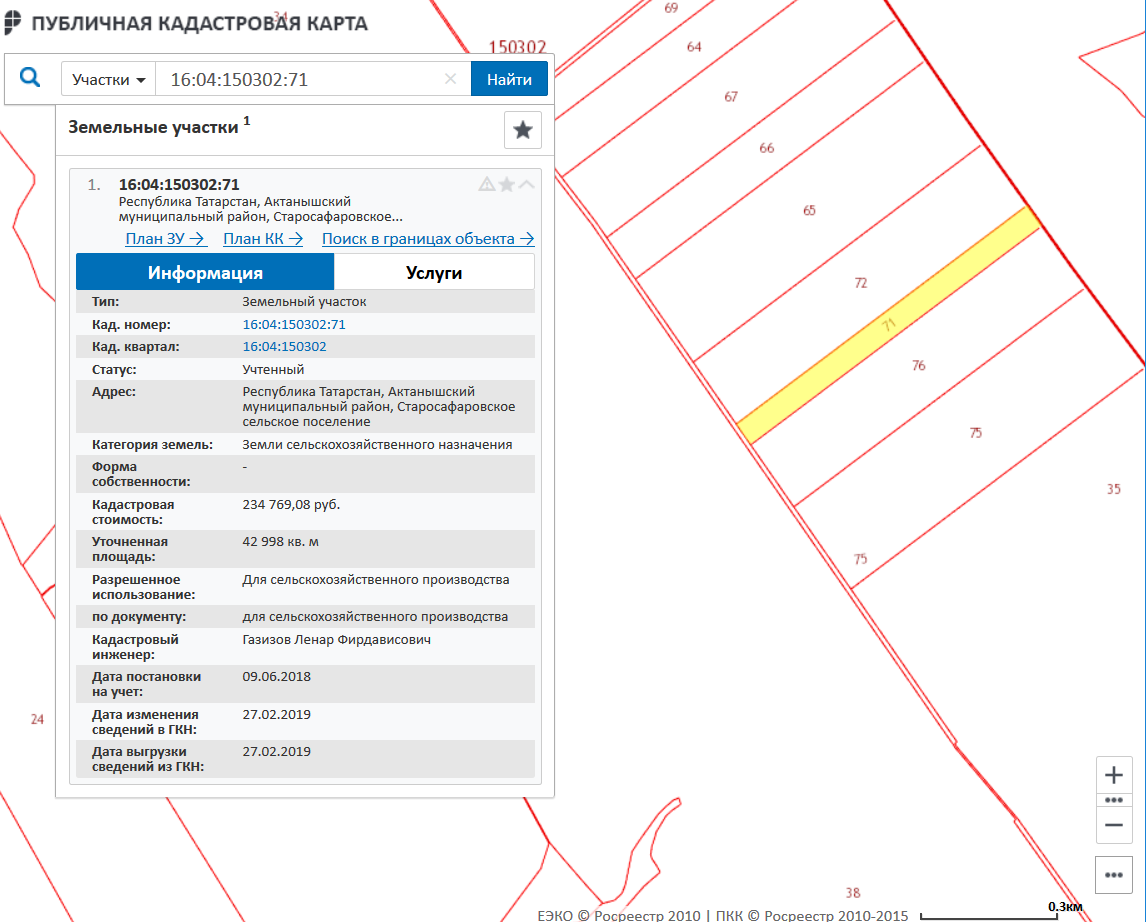Focus the cadastral number search field

click(303, 79)
